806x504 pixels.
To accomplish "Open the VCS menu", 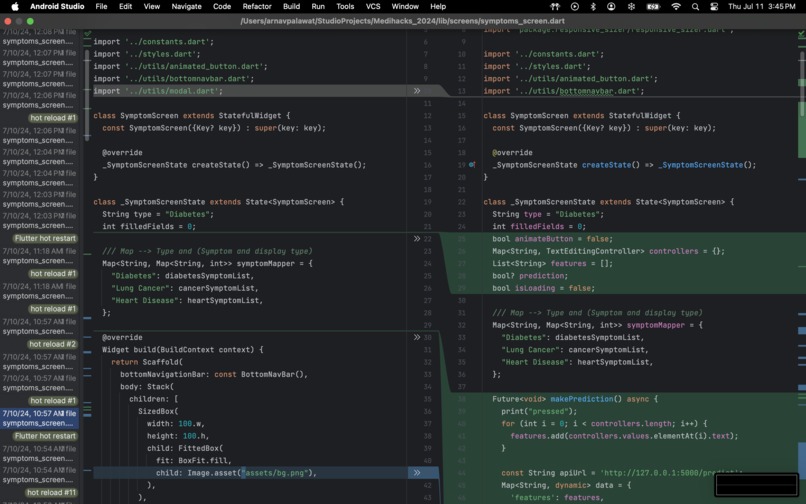I will coord(373,6).
